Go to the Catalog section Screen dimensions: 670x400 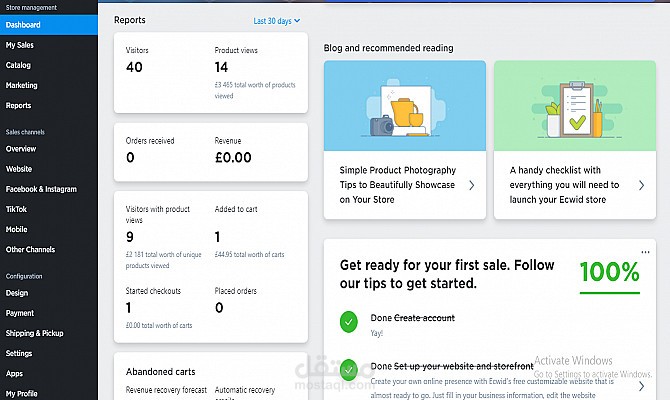[x=18, y=65]
